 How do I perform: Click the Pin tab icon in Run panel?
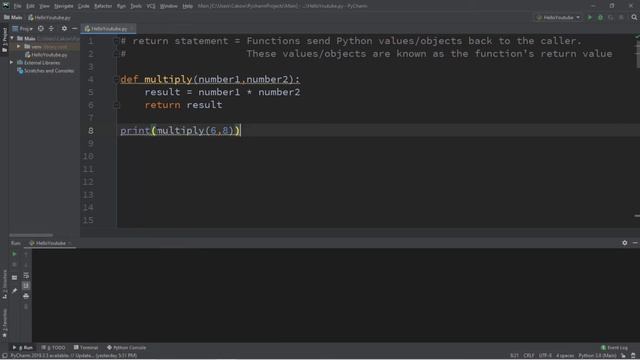coord(14,291)
